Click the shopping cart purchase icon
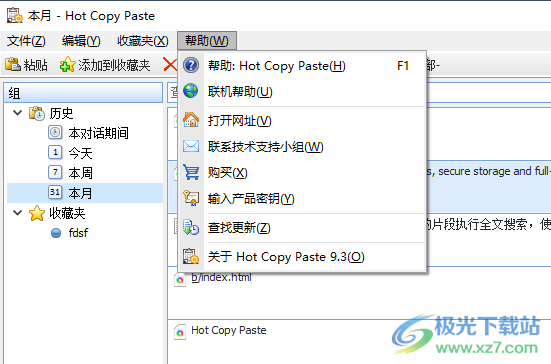 (191, 172)
